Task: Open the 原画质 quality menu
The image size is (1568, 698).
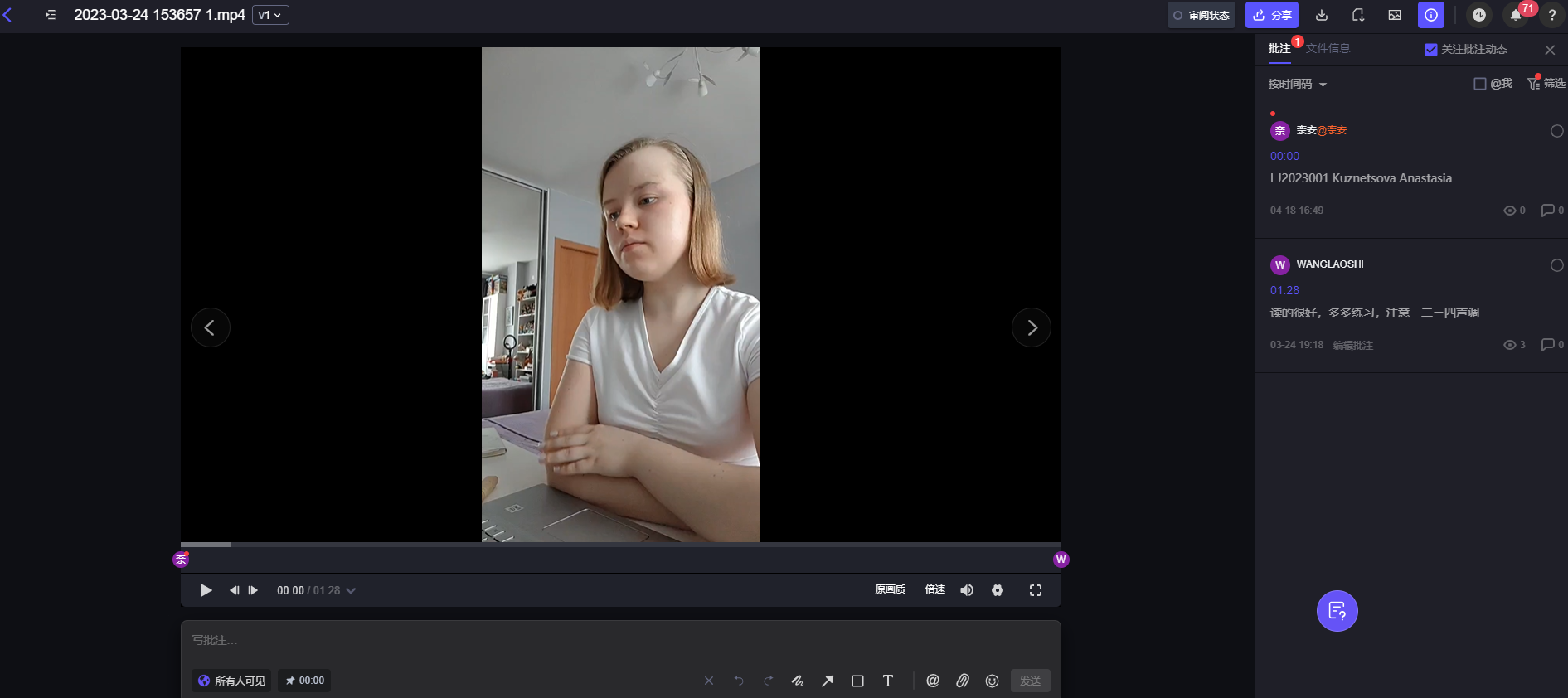Action: (x=890, y=589)
